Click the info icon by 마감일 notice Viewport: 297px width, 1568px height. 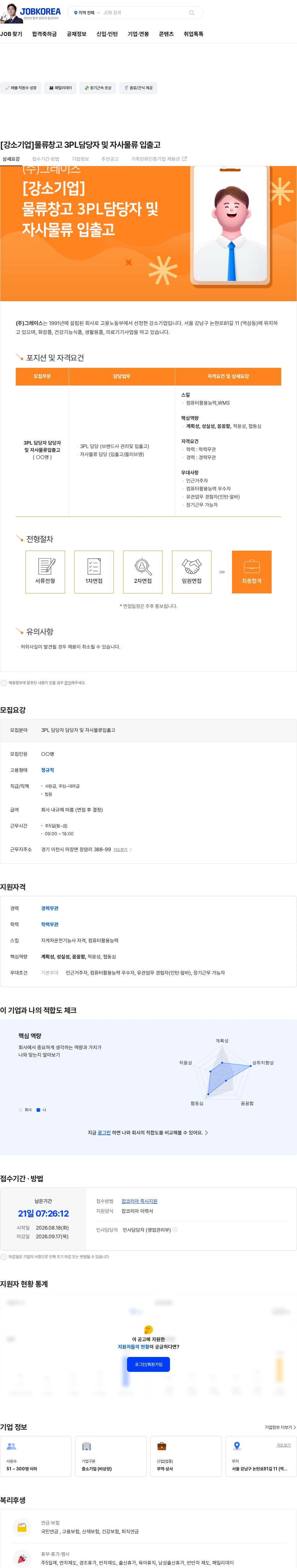tap(4, 1256)
